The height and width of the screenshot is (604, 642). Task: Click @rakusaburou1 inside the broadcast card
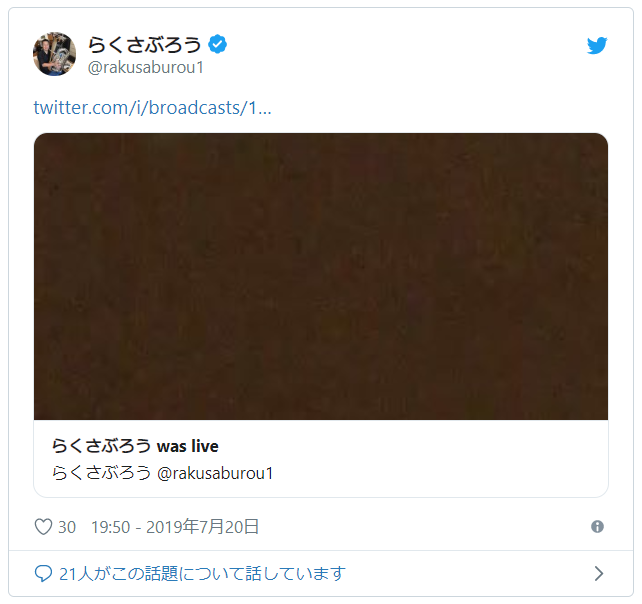point(215,473)
